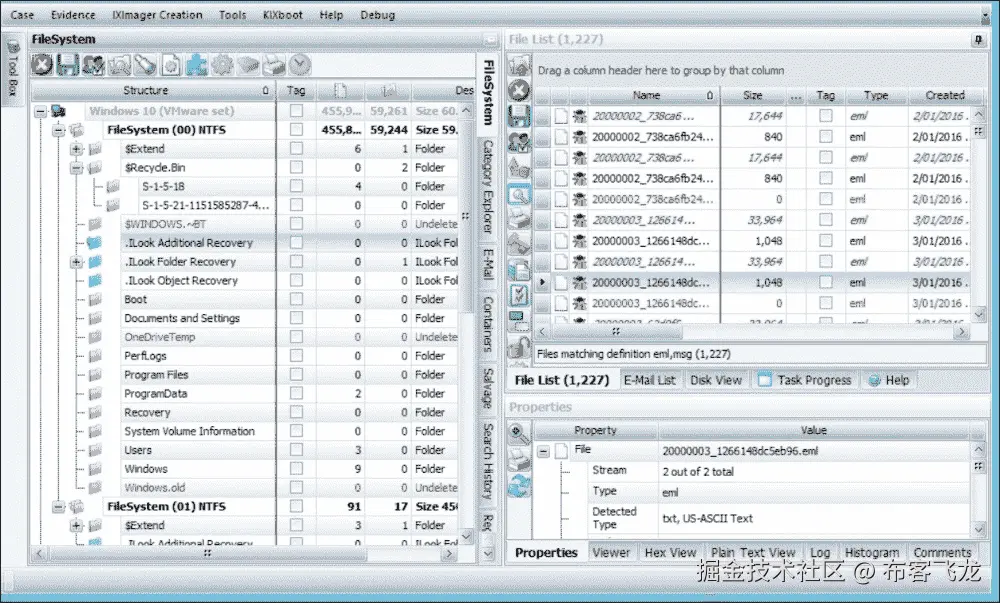Click the printer icon in Properties panel toolbar

519,460
